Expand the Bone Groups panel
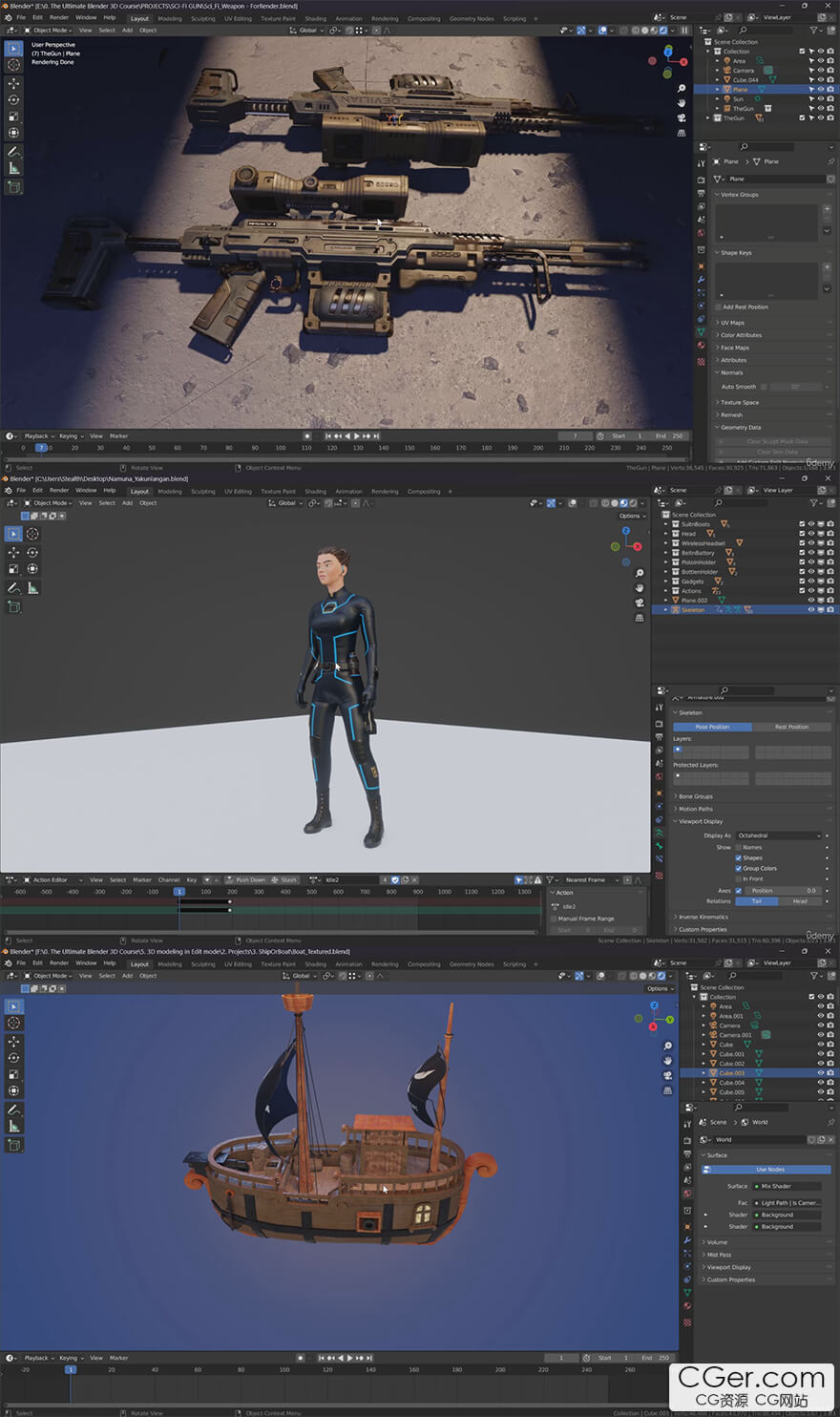 click(696, 796)
